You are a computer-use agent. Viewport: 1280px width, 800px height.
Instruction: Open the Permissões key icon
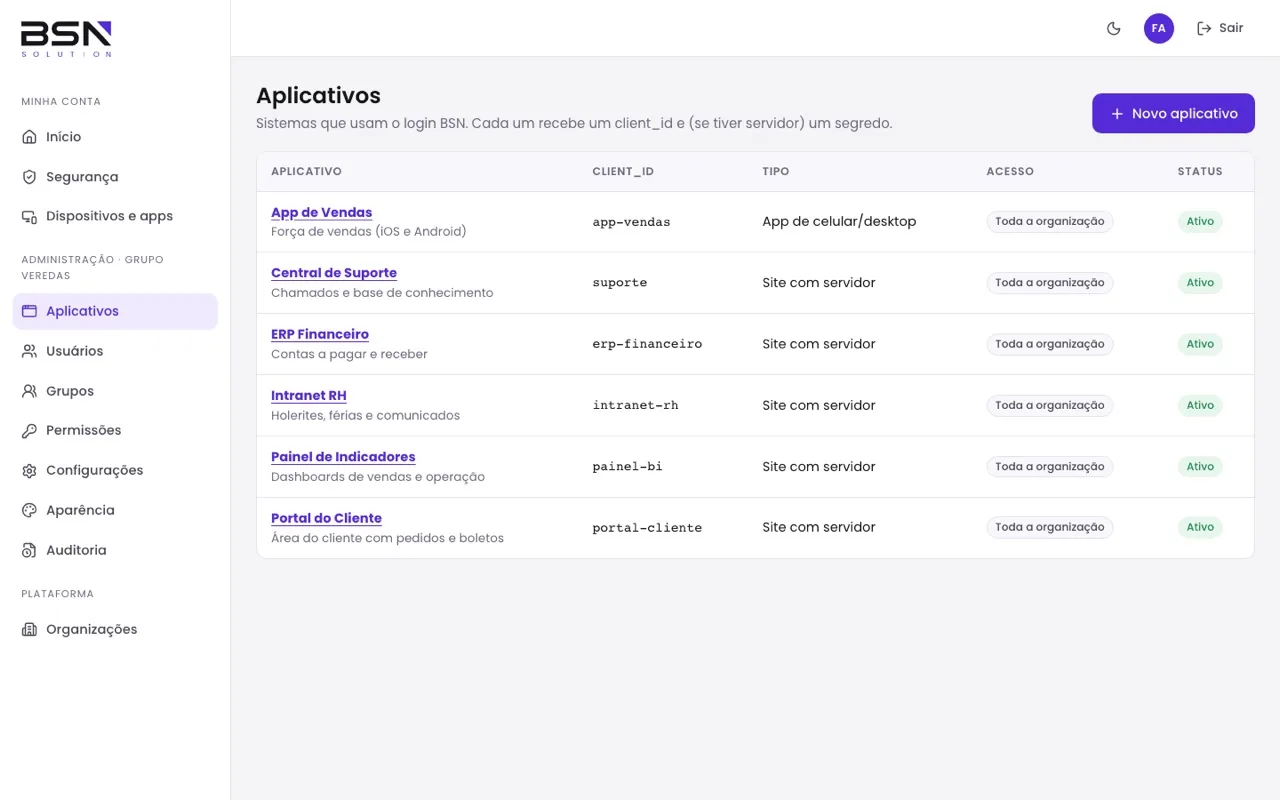tap(30, 431)
